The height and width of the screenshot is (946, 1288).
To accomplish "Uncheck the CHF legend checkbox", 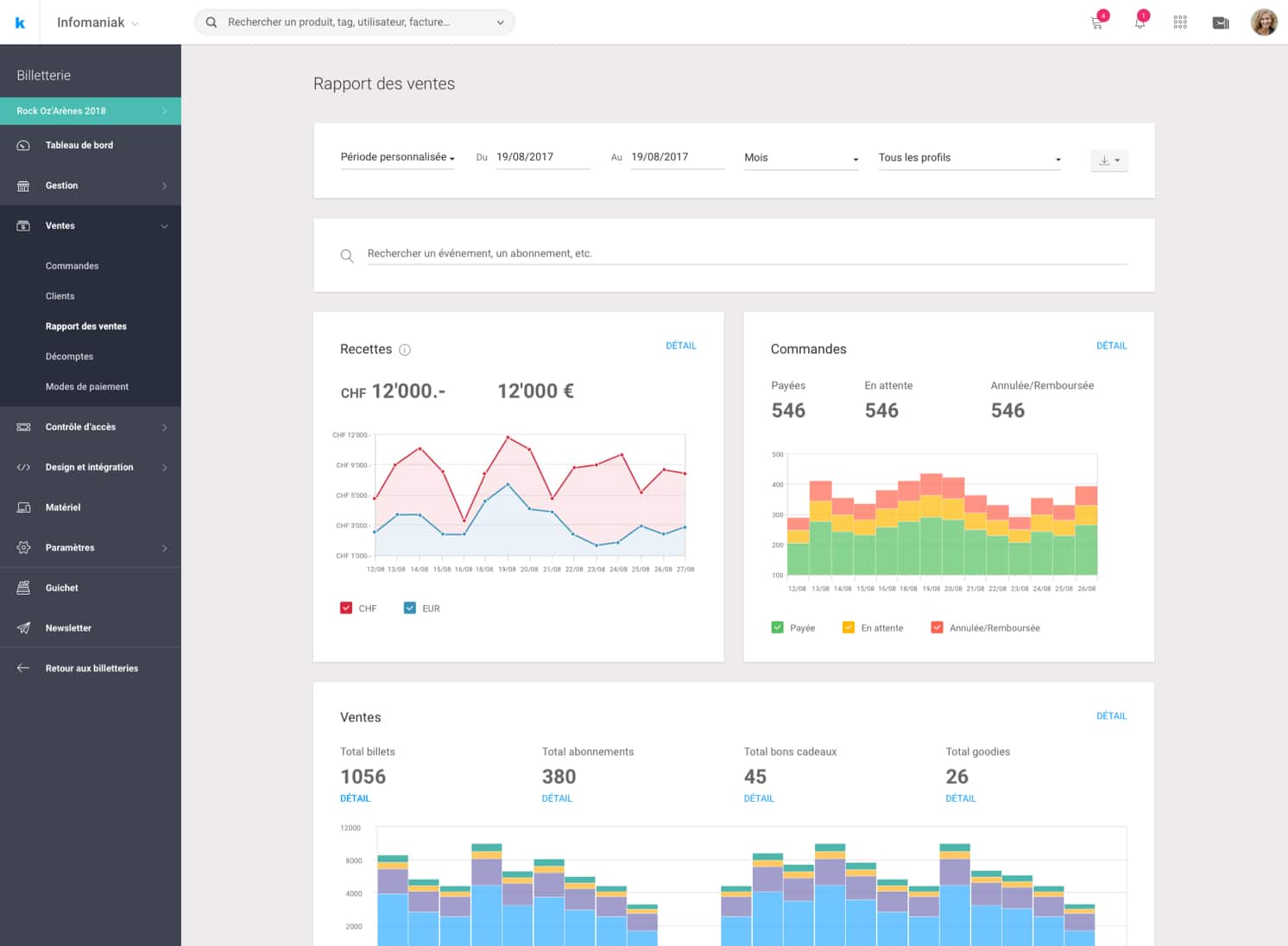I will [x=346, y=608].
